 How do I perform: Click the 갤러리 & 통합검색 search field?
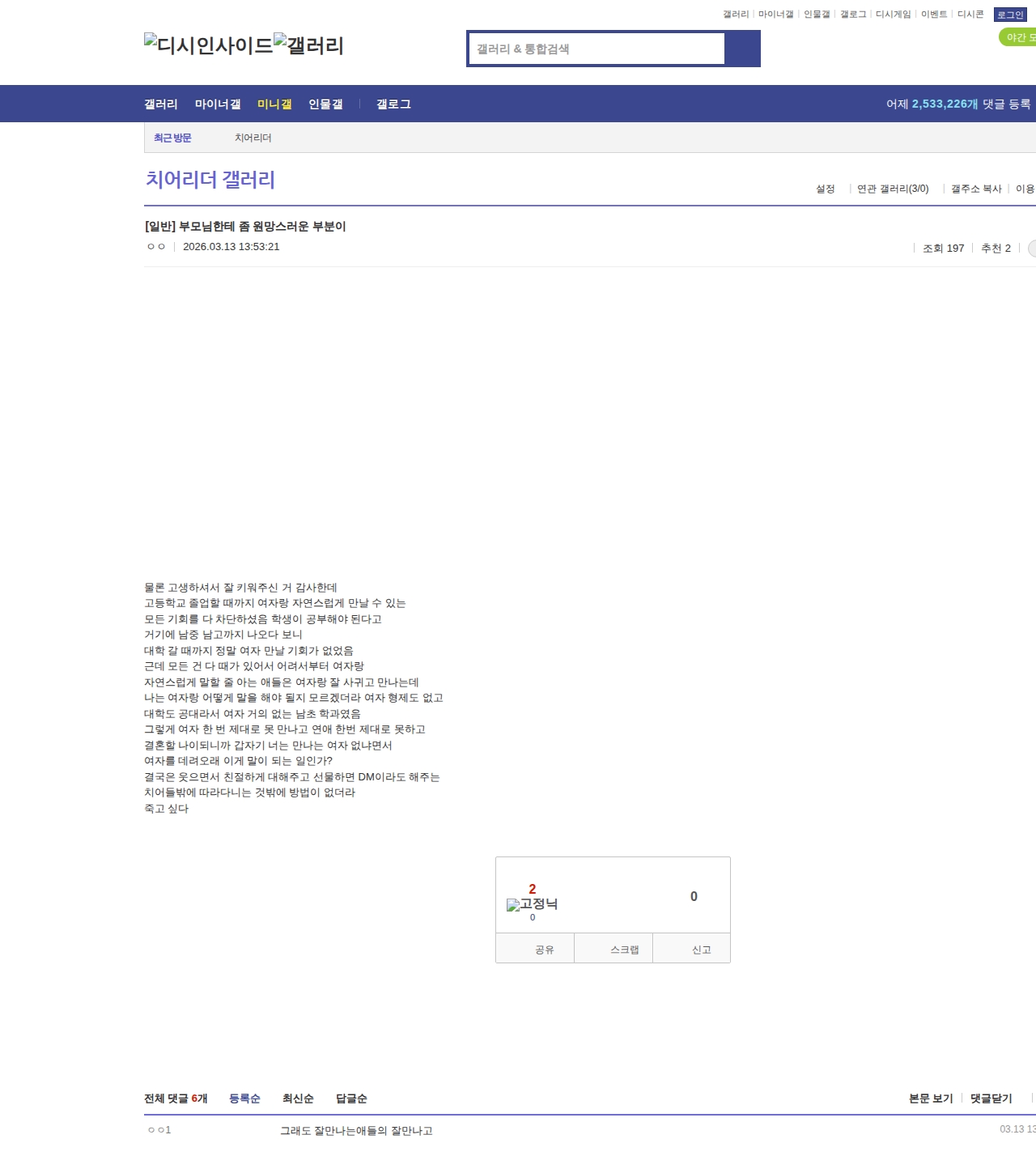[597, 49]
